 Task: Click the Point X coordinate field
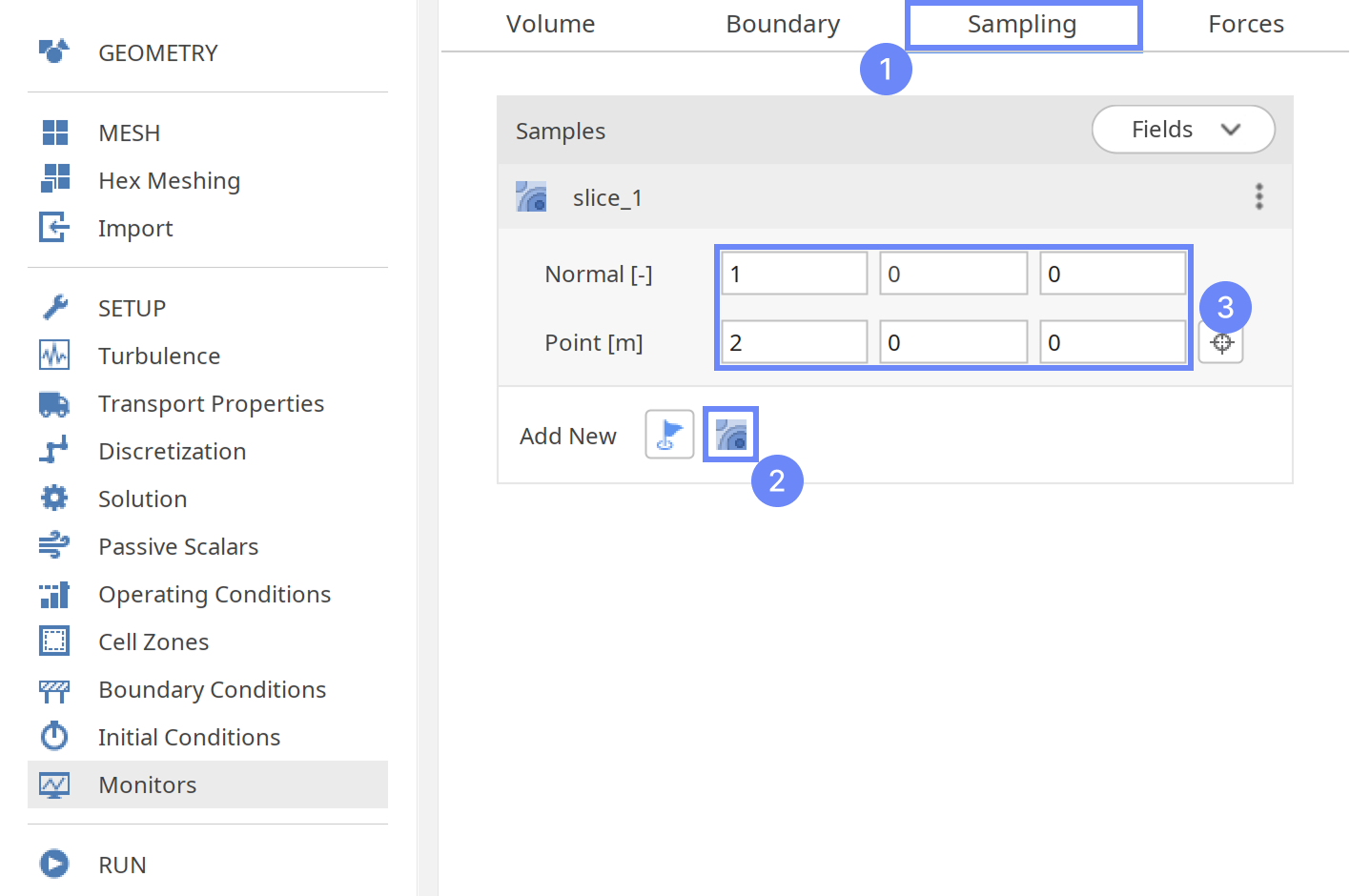[793, 343]
